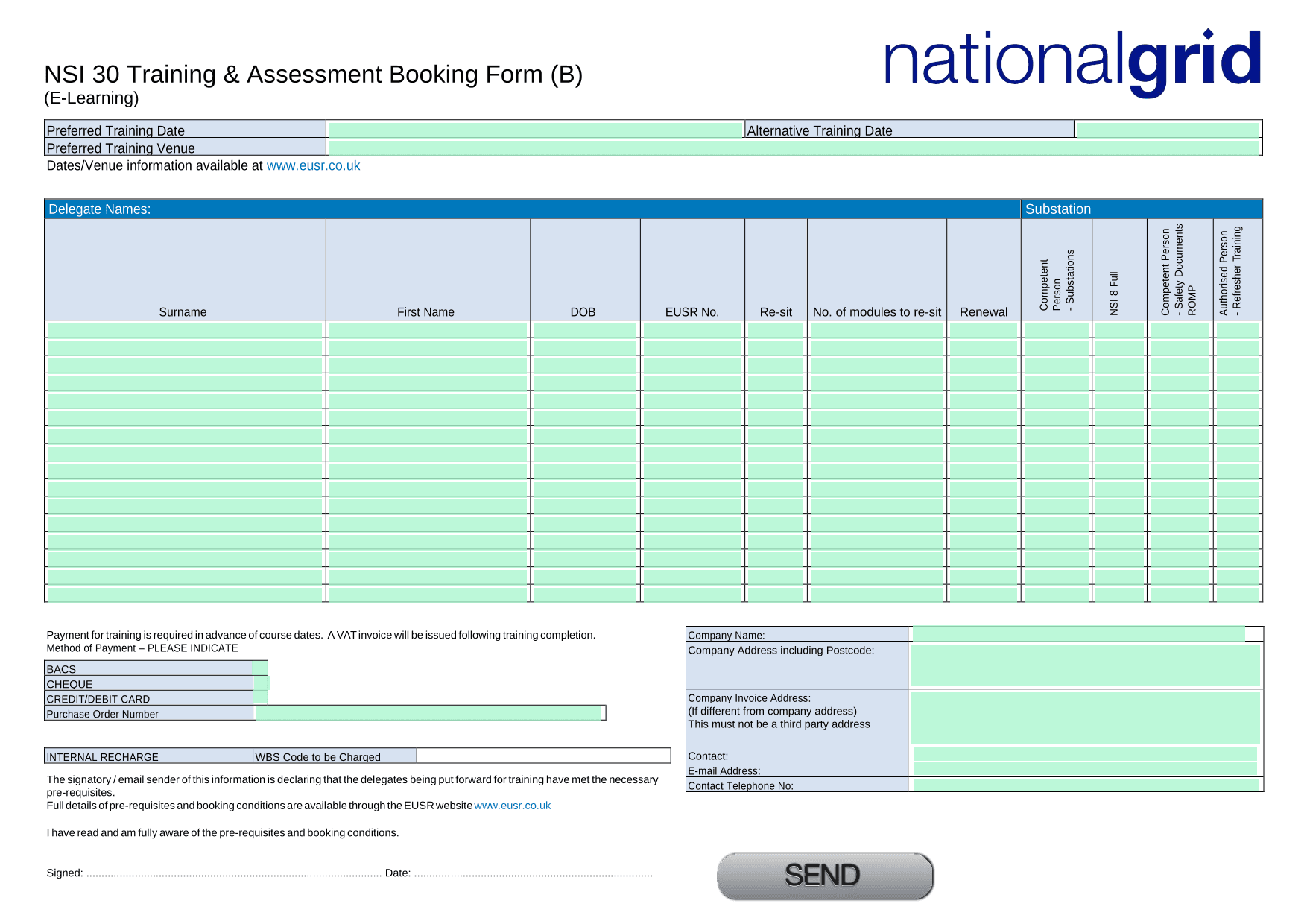Screen dimensions: 1307x924
Task: Click the Contact Telephone No field
Action: coord(1085,785)
